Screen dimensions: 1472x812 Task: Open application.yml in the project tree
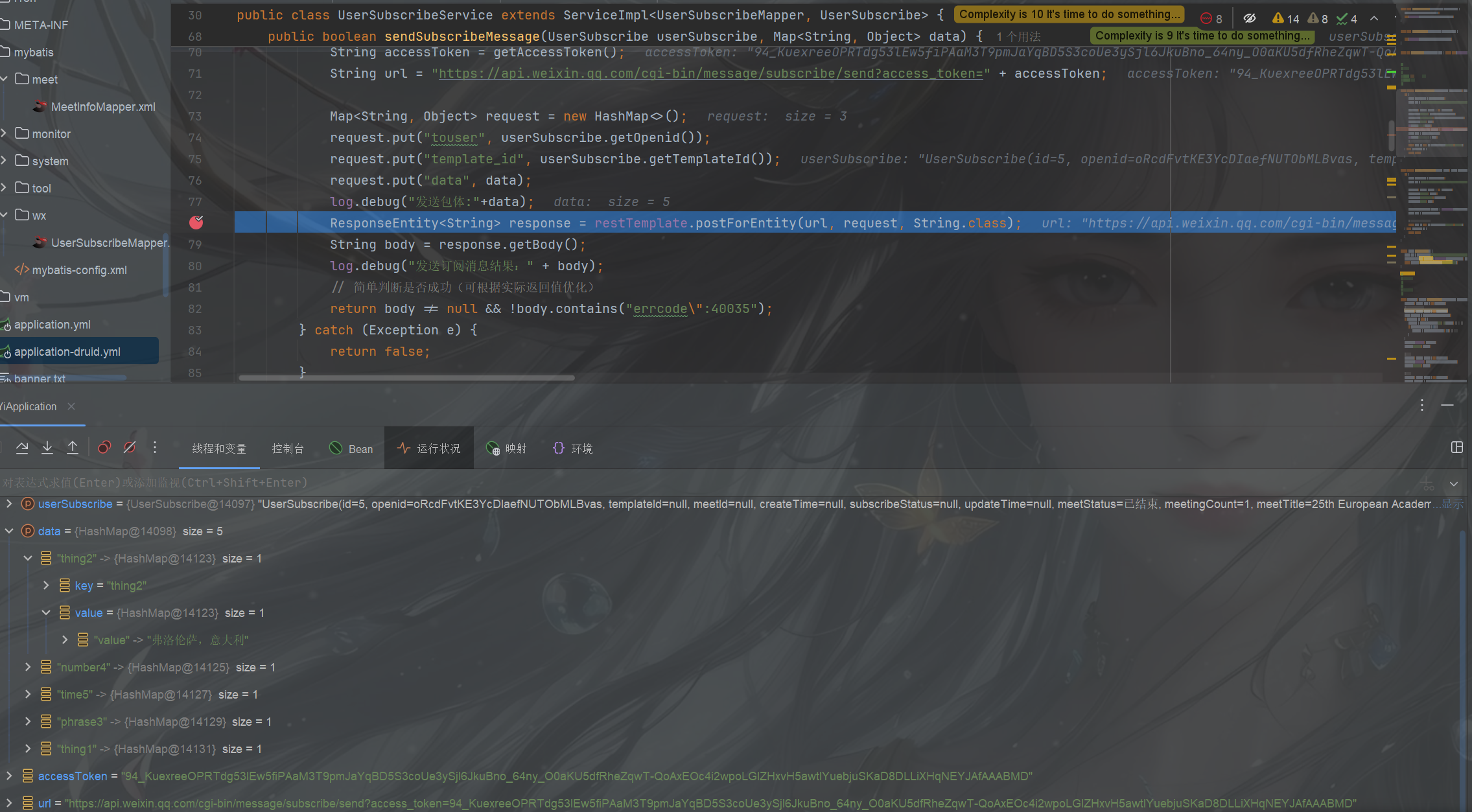53,325
